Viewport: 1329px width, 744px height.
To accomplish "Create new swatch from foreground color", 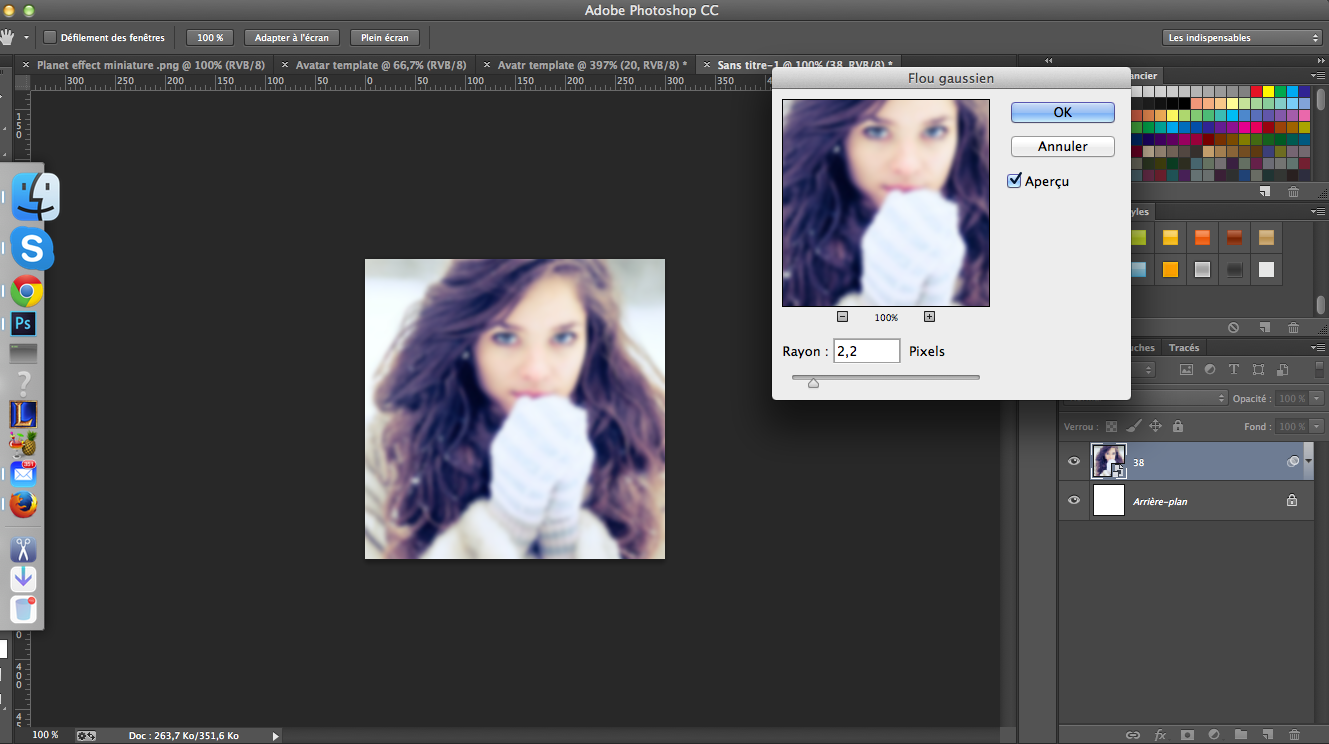I will tap(1264, 191).
